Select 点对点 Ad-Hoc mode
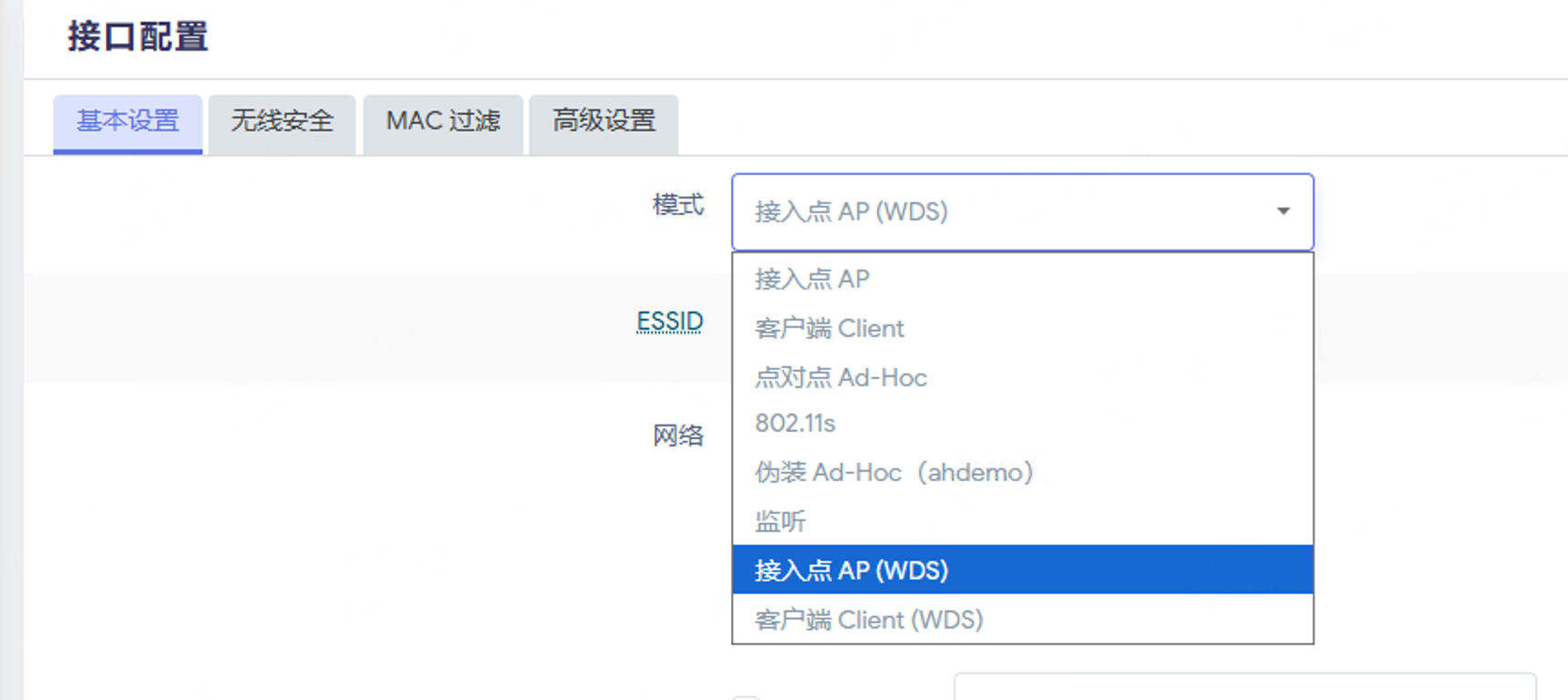 pyautogui.click(x=1022, y=377)
